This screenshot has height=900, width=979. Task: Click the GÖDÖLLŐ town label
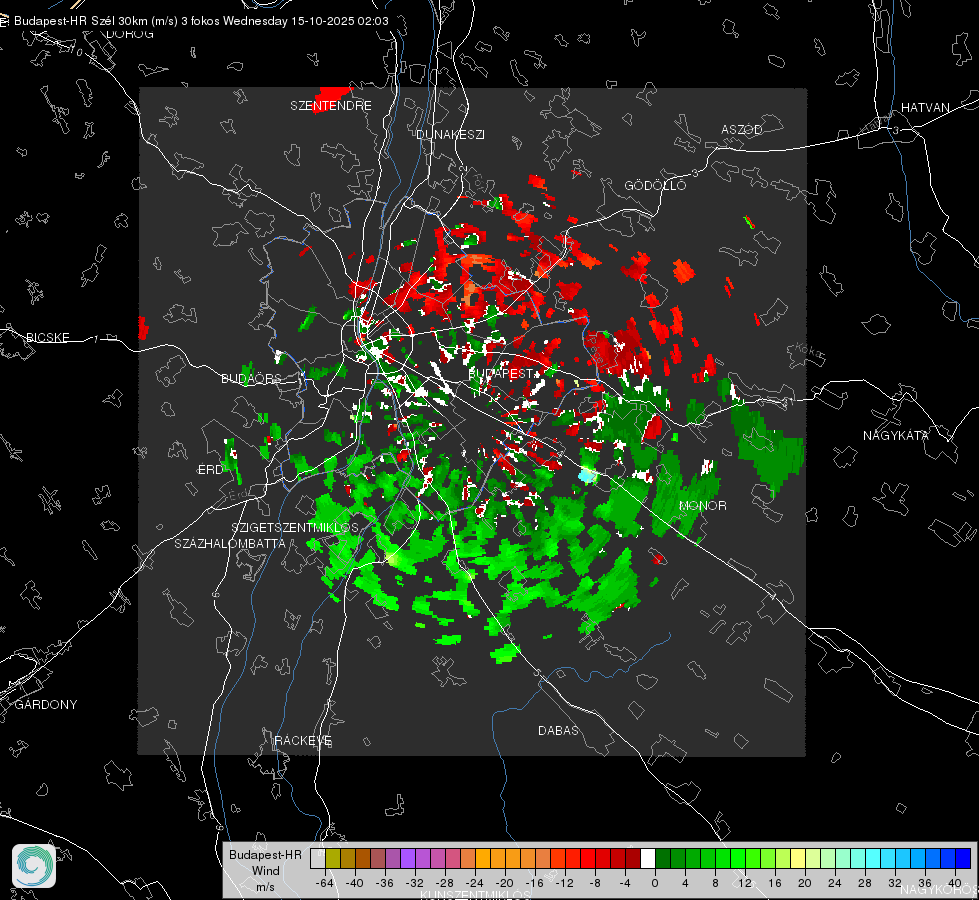[655, 185]
